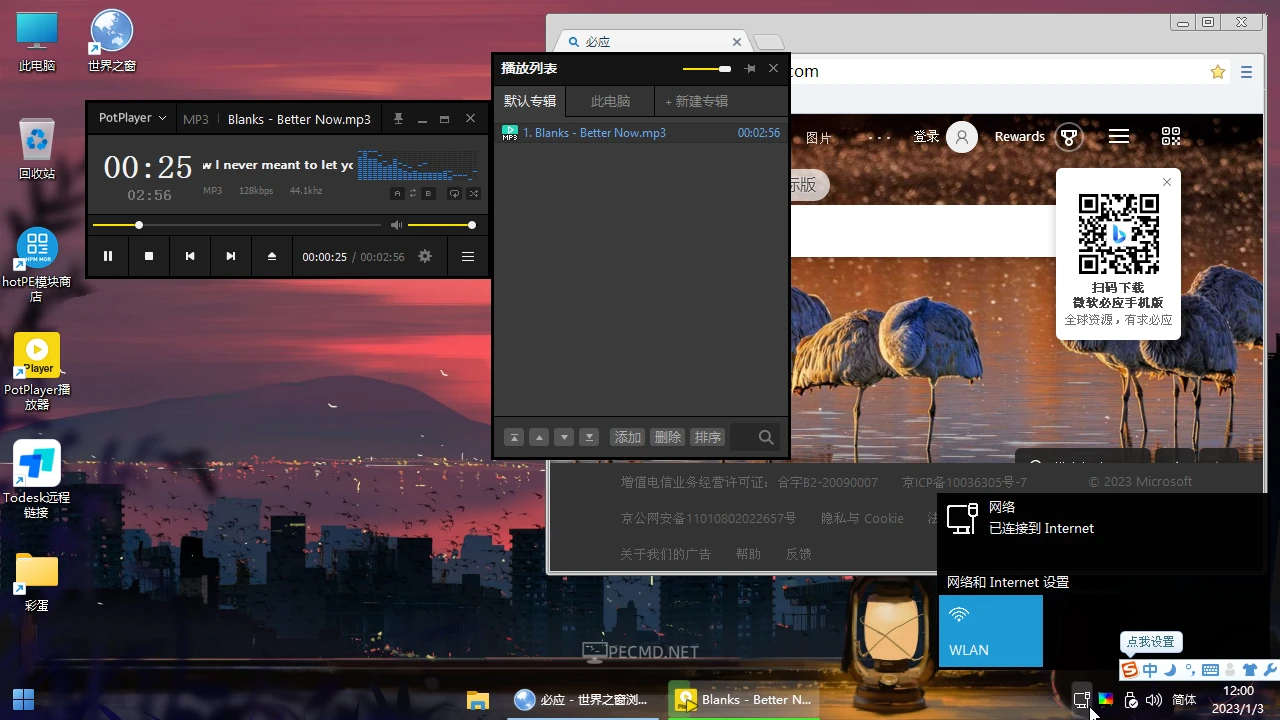Screen dimensions: 1280x720
Task: Set A-B repeat end point B
Action: coord(429,193)
